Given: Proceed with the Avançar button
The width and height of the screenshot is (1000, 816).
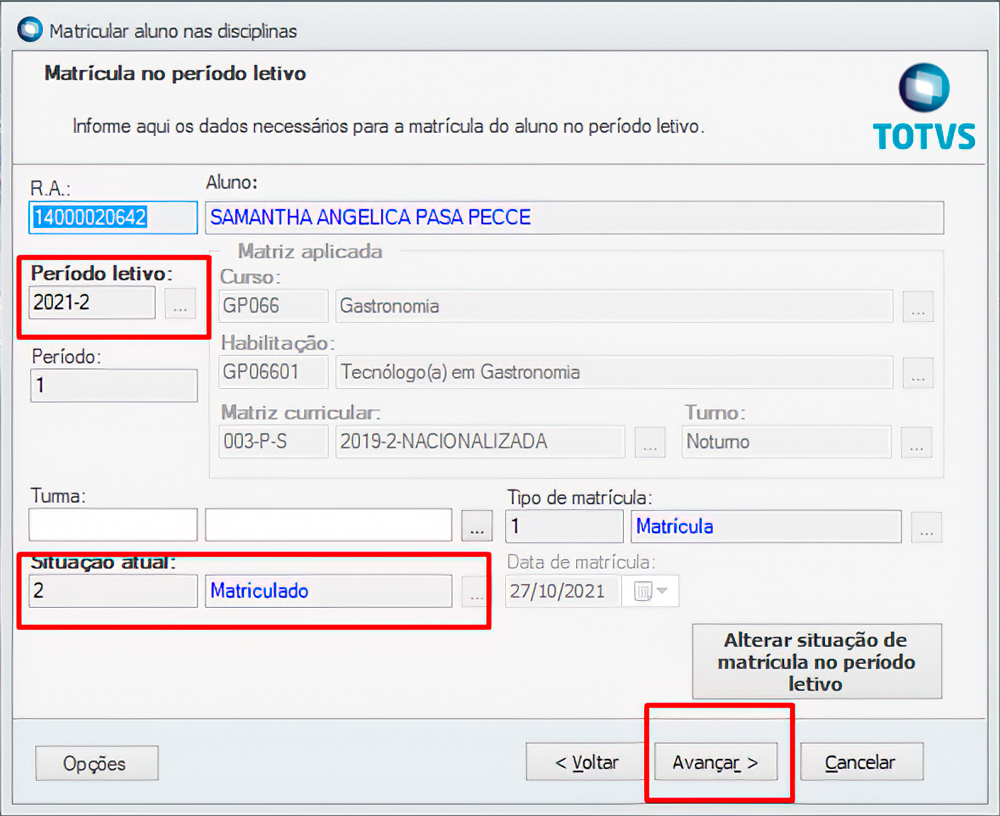Looking at the screenshot, I should 715,762.
